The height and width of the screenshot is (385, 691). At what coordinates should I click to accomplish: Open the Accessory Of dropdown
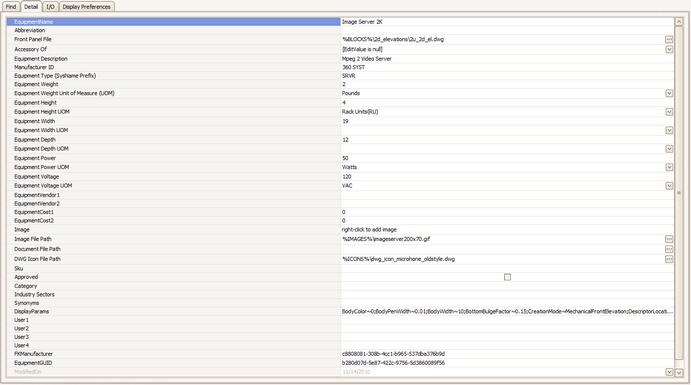(x=669, y=49)
